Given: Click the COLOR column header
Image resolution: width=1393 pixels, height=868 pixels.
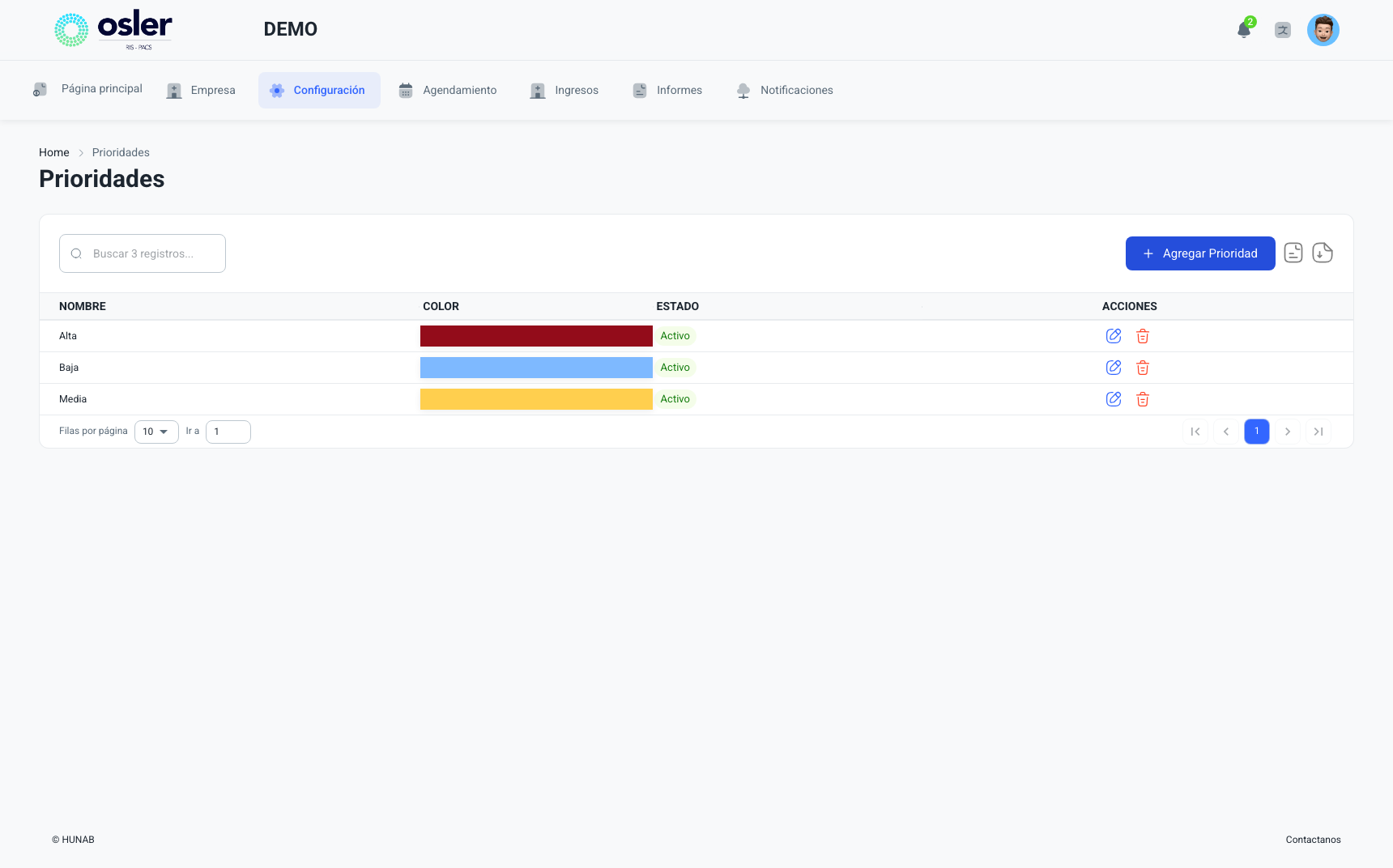Looking at the screenshot, I should tap(441, 306).
